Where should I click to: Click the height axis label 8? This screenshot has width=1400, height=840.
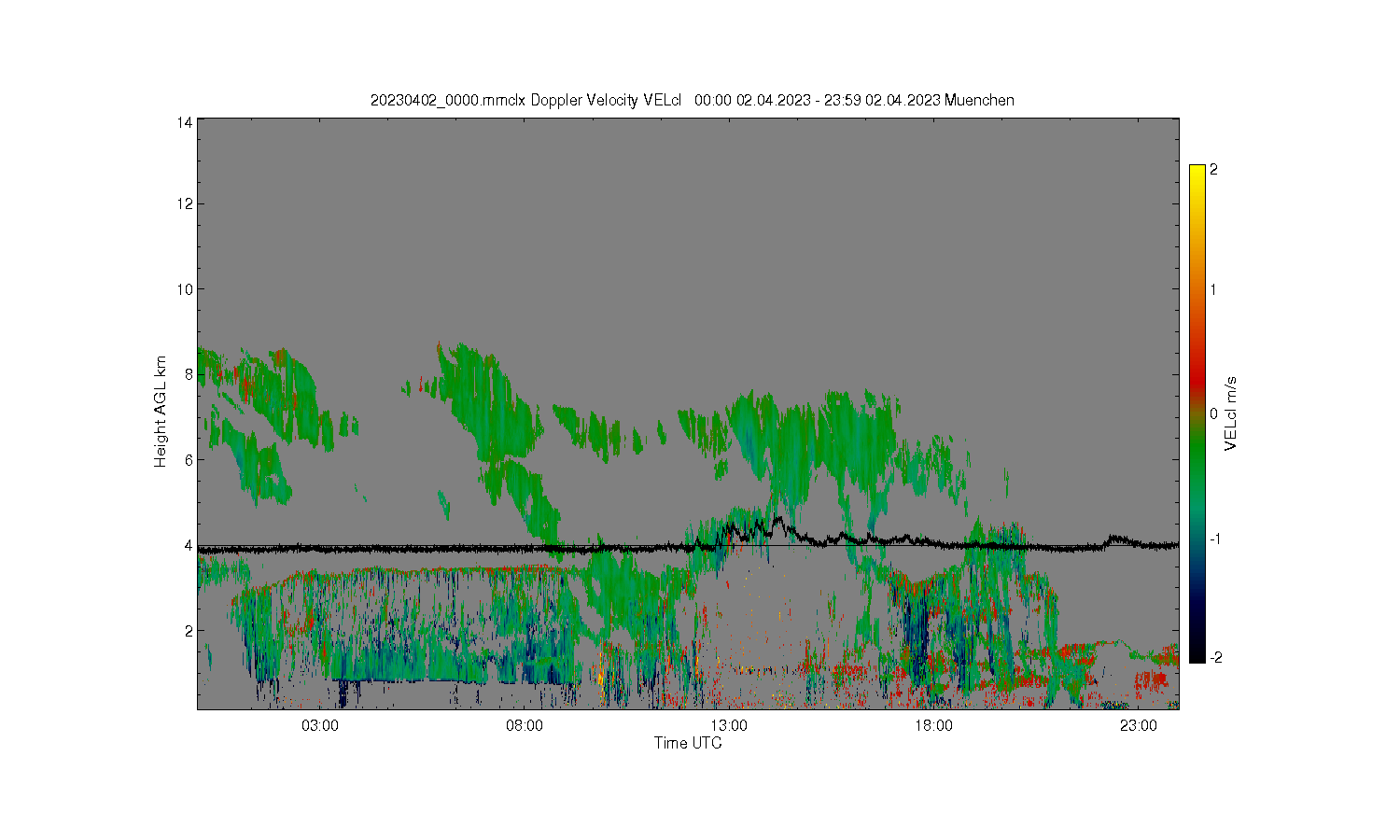(x=189, y=374)
